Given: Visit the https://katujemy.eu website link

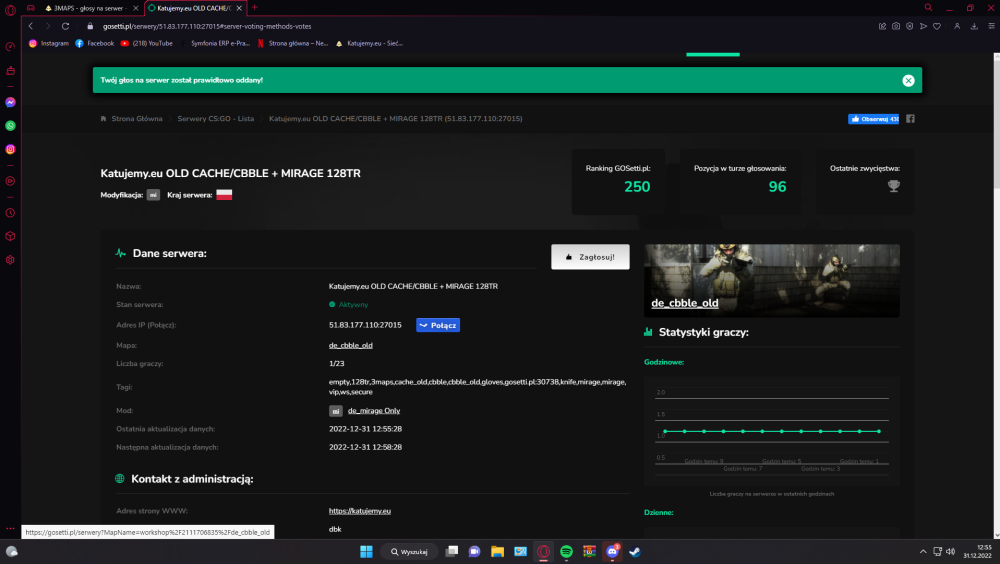Looking at the screenshot, I should tap(360, 511).
